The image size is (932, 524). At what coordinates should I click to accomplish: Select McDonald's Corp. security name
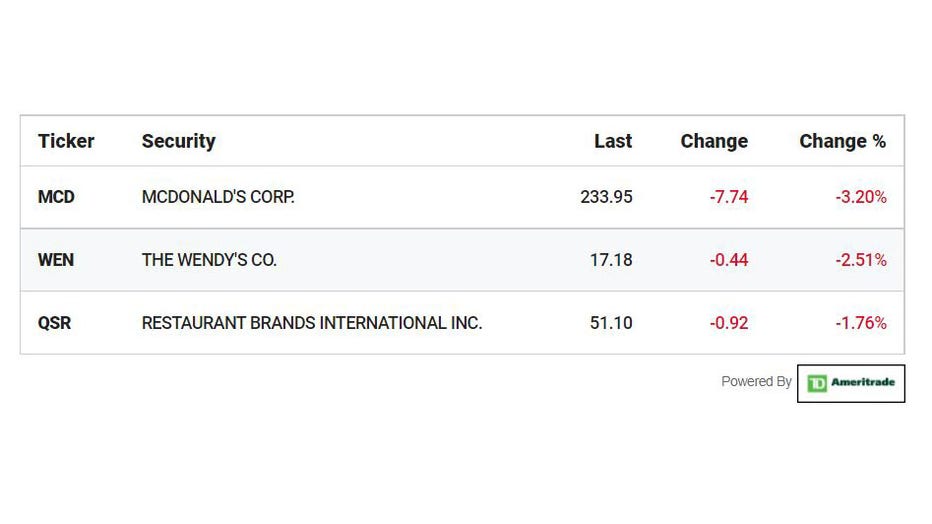point(218,197)
